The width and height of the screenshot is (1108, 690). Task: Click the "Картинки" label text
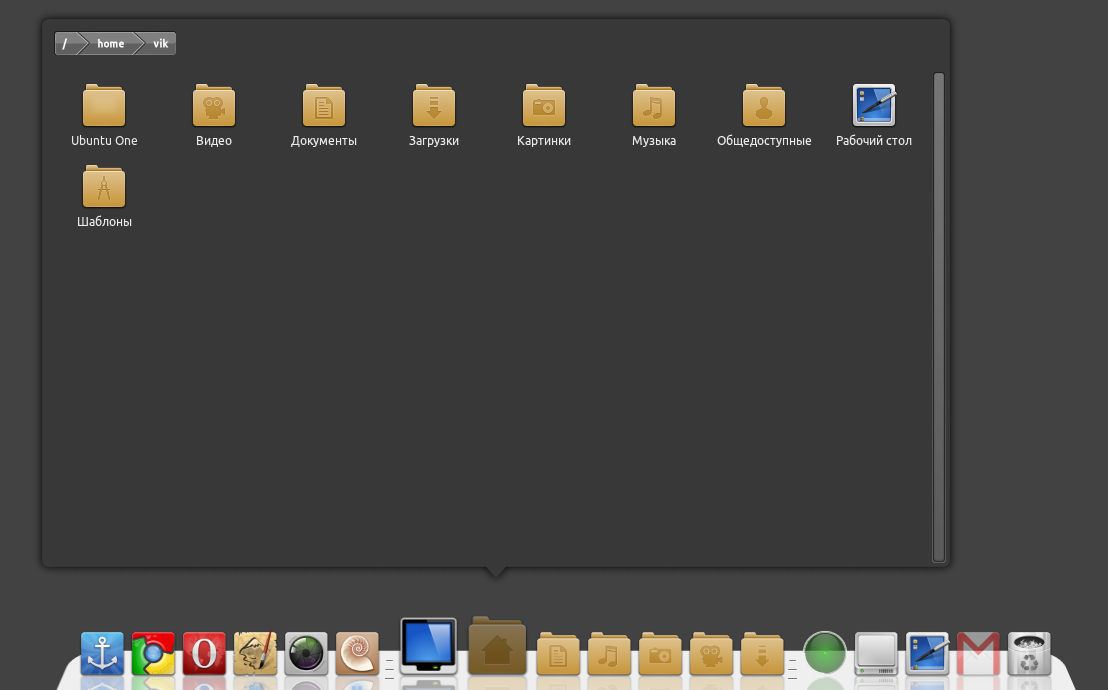coord(544,140)
